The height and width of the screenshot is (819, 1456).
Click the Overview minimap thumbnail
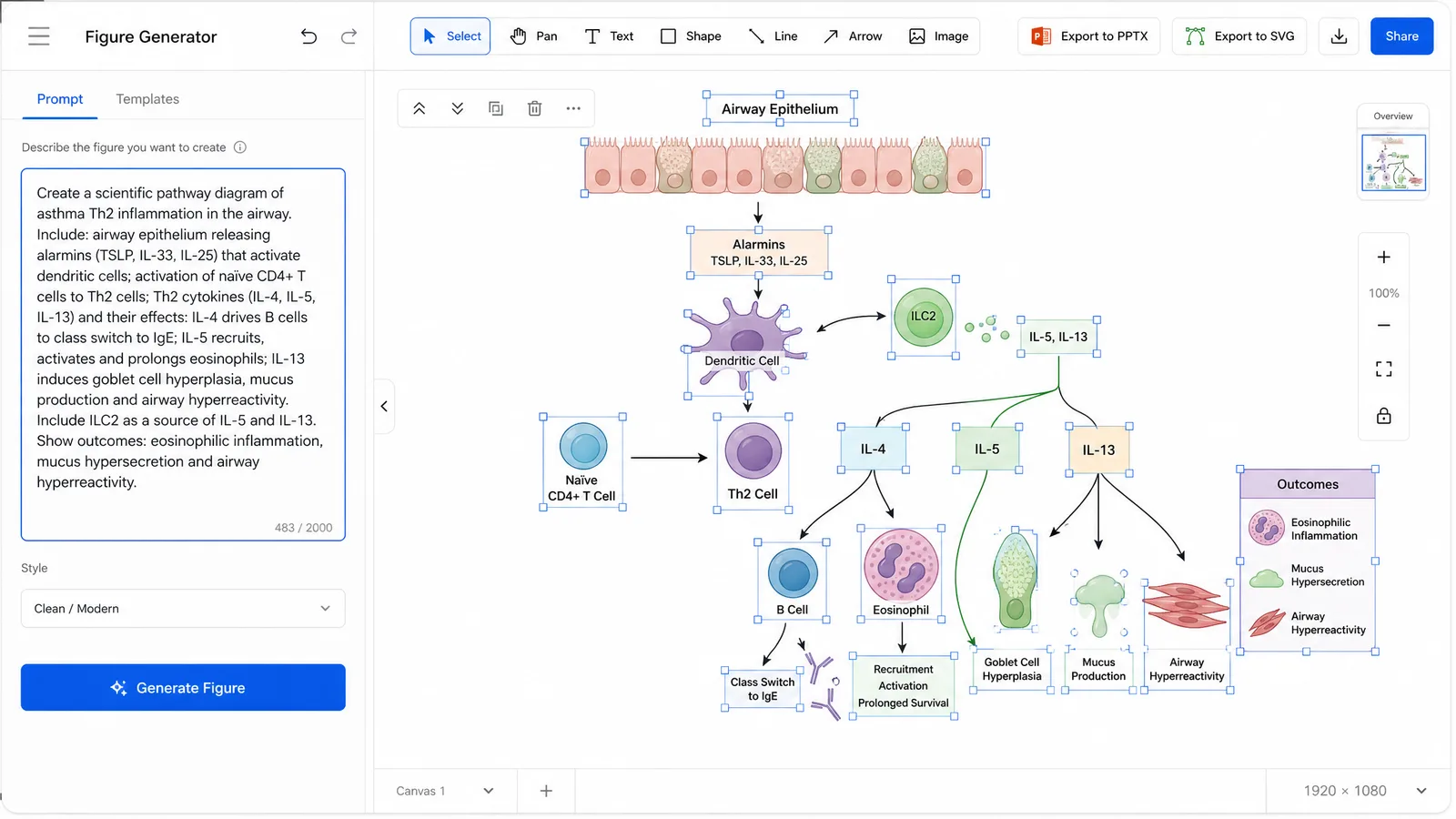pyautogui.click(x=1393, y=163)
